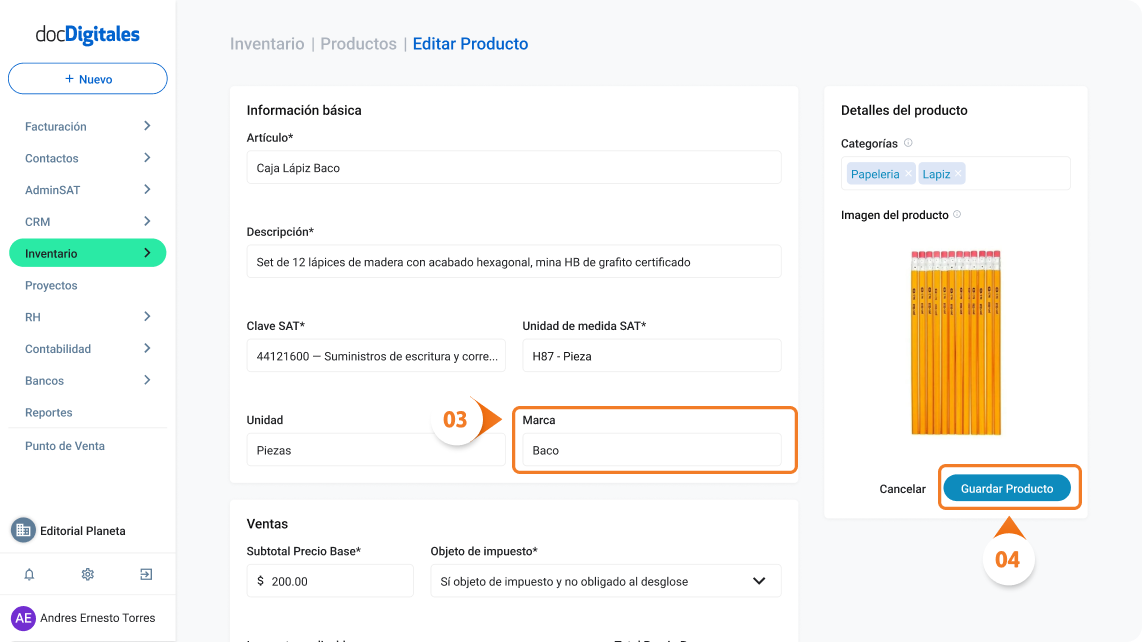Open notifications bell icon

coord(29,574)
